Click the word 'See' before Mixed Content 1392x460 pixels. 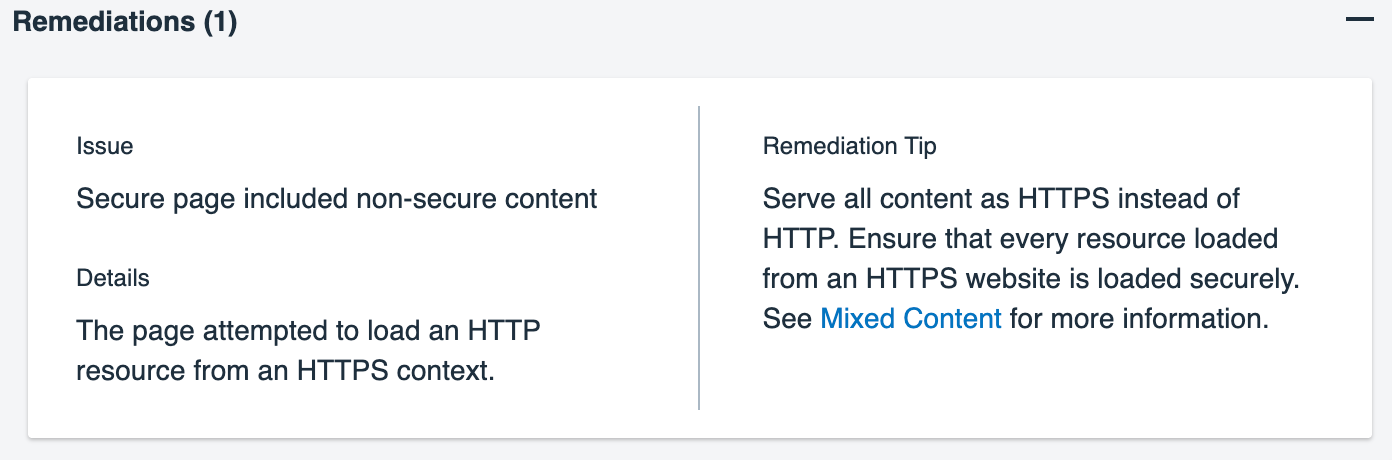pos(787,319)
